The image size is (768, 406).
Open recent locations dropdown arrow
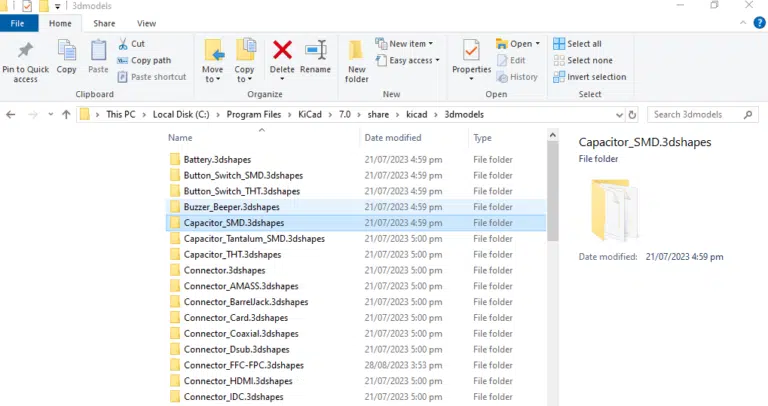50,115
